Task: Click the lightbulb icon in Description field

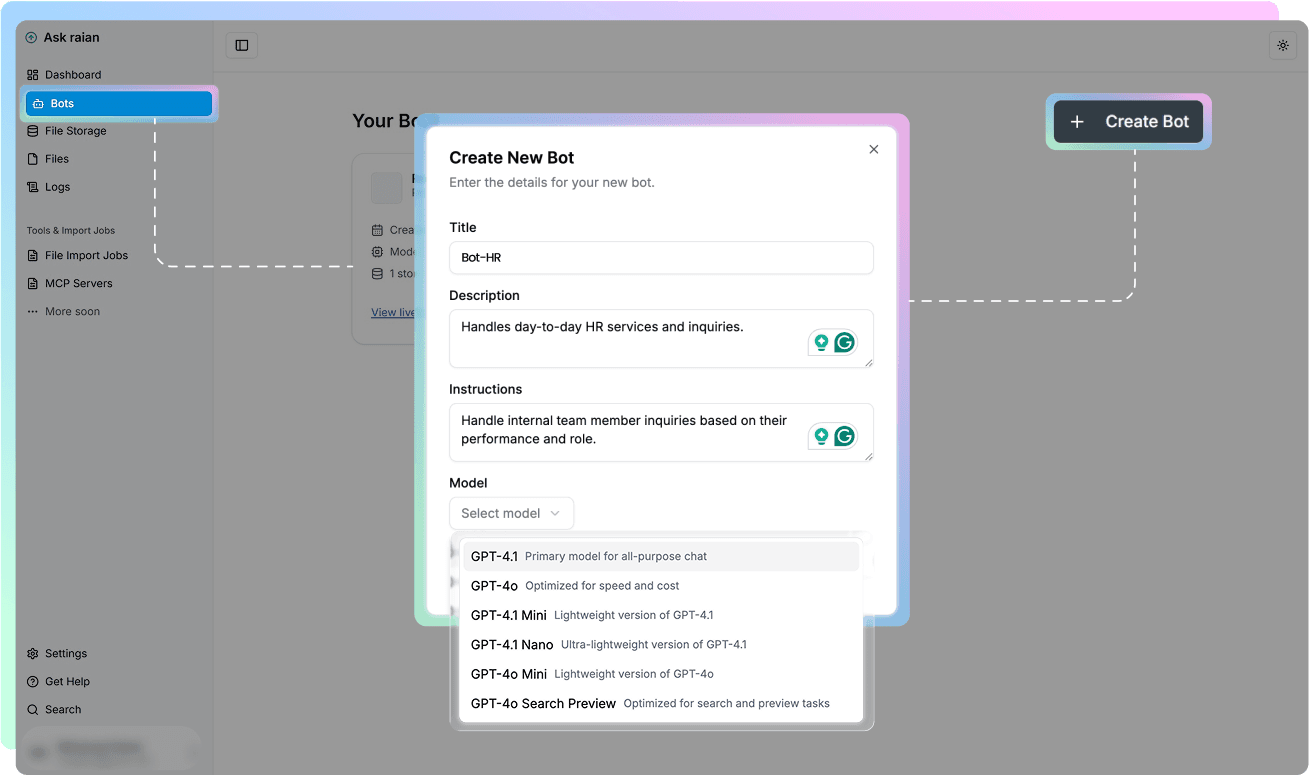Action: pyautogui.click(x=821, y=343)
